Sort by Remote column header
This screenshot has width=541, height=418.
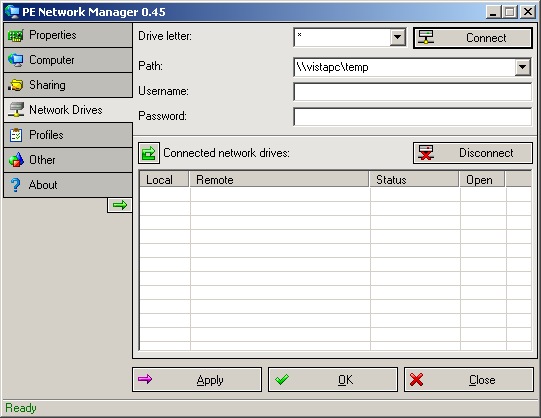pyautogui.click(x=279, y=180)
